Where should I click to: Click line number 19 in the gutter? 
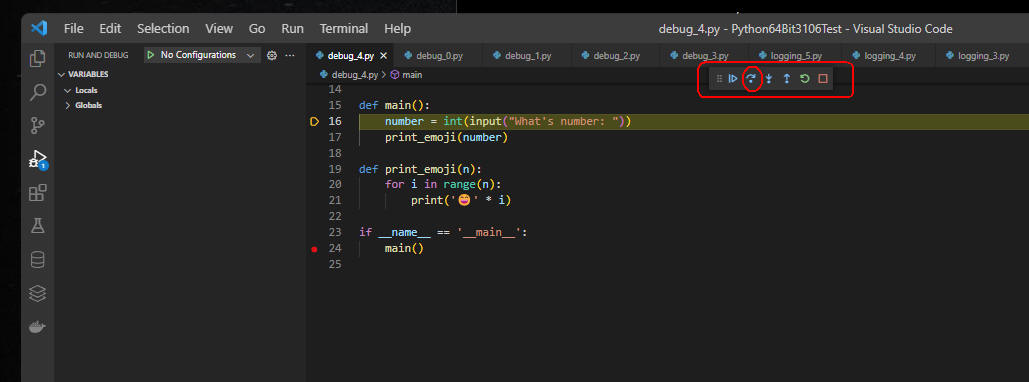click(335, 169)
